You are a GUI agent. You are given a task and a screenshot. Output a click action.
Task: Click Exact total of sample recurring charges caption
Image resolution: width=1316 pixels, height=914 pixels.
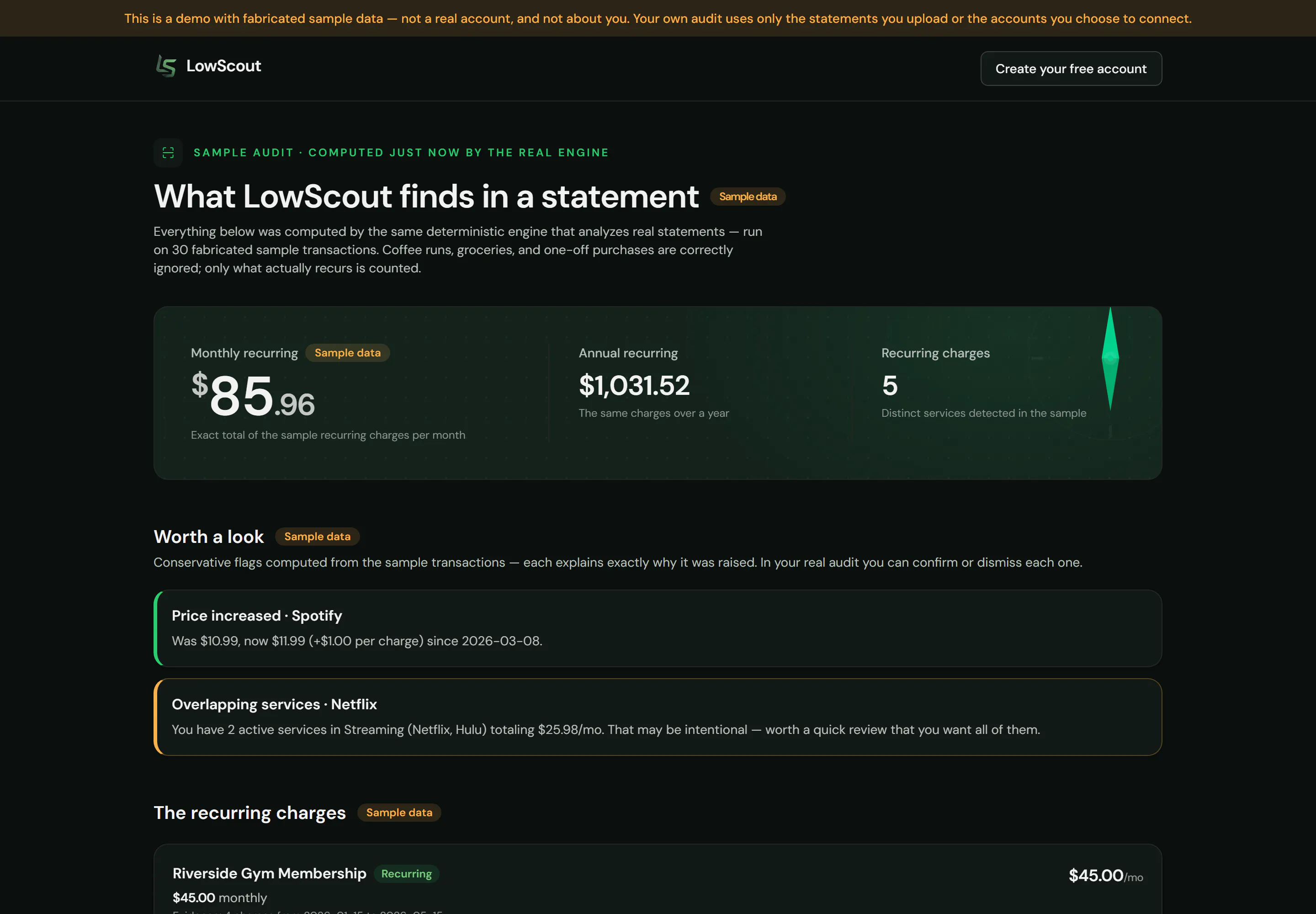[x=328, y=435]
